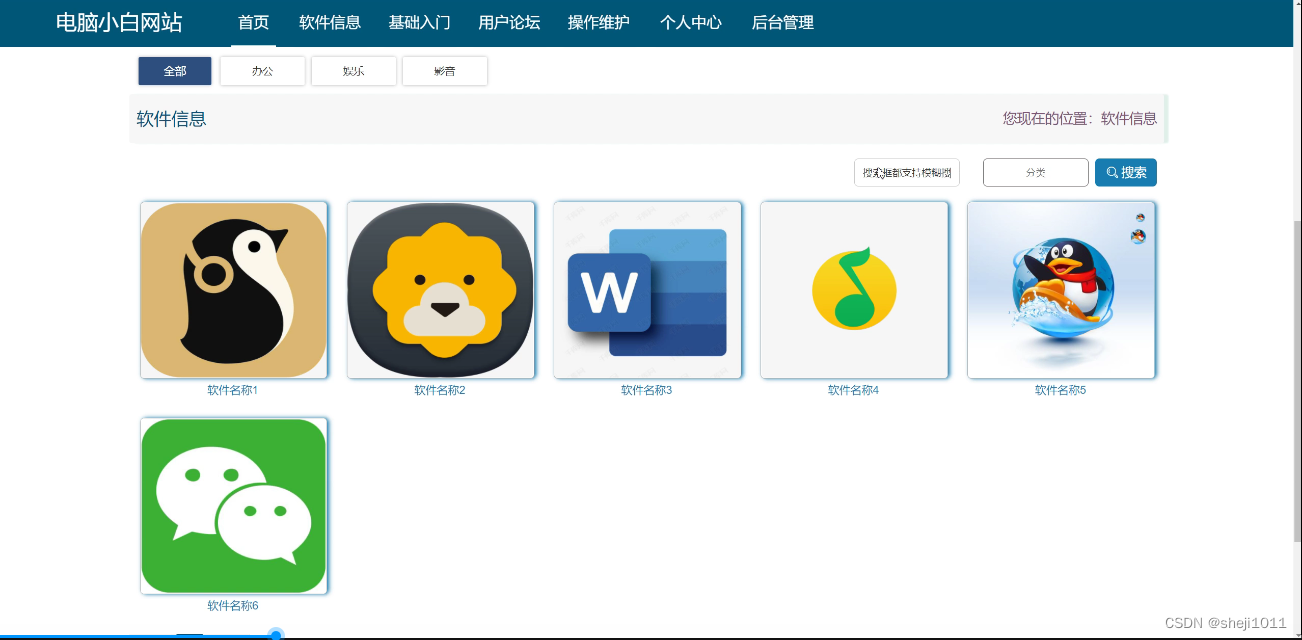Screen dimensions: 1302x640
Task: Filter by the 影音 category
Action: click(x=445, y=71)
